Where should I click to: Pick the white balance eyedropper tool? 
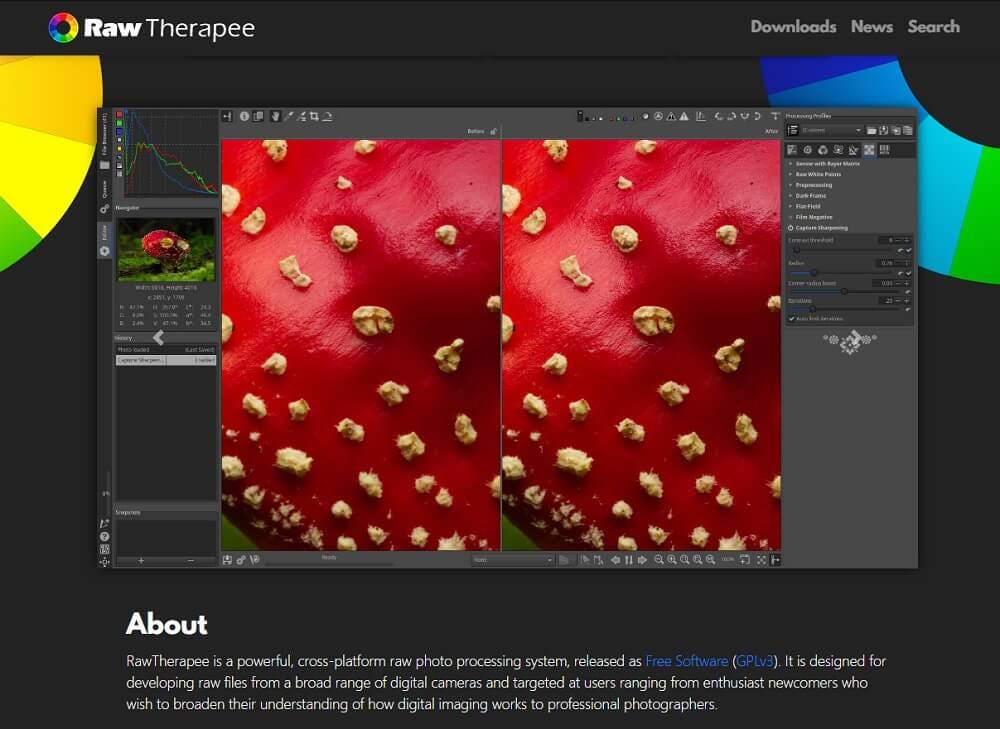tap(289, 116)
